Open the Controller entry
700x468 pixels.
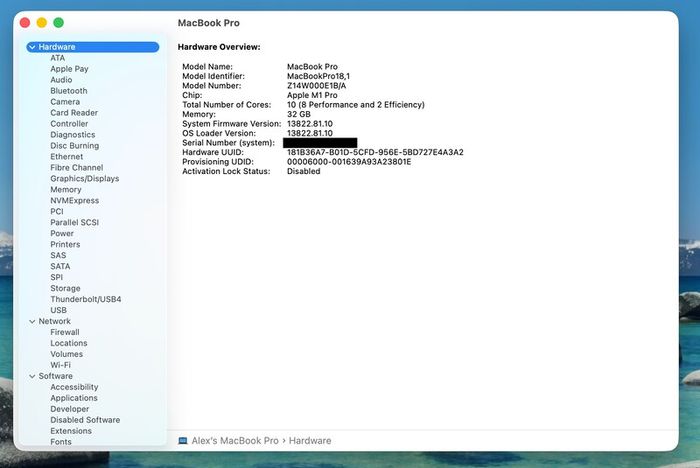[x=69, y=124]
